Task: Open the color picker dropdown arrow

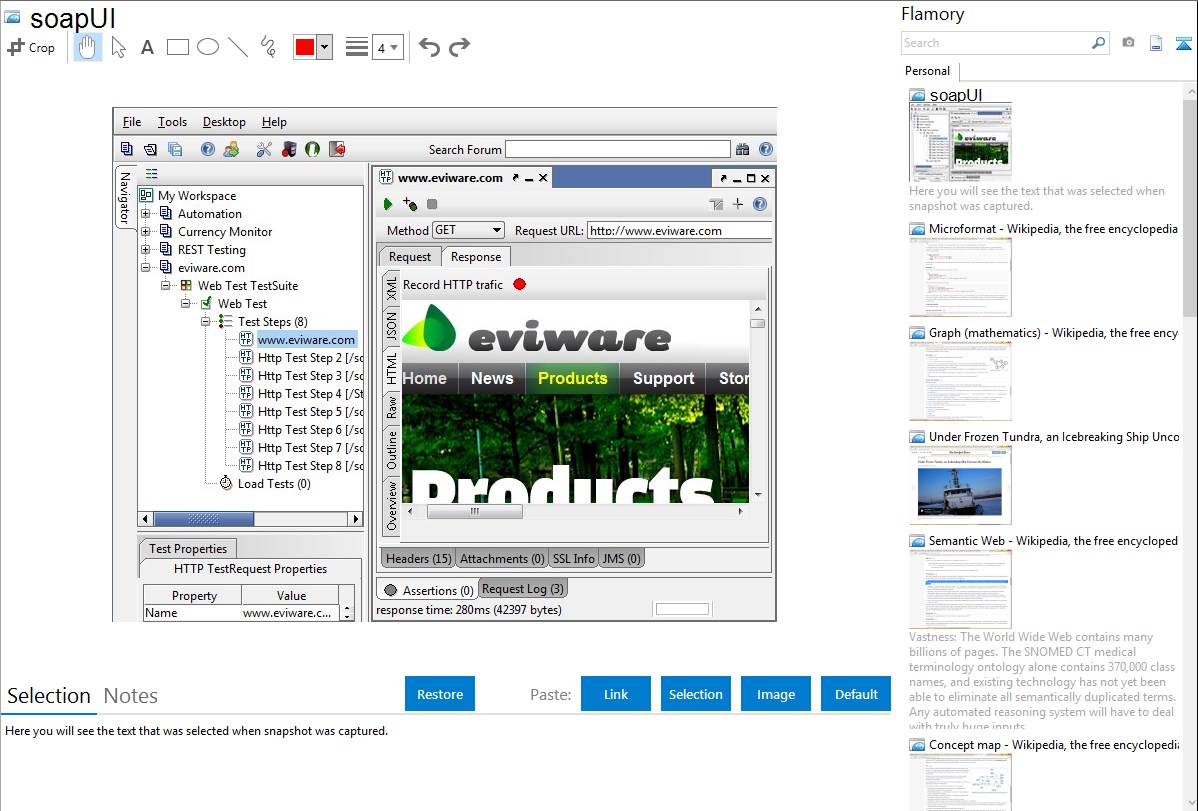Action: (325, 47)
